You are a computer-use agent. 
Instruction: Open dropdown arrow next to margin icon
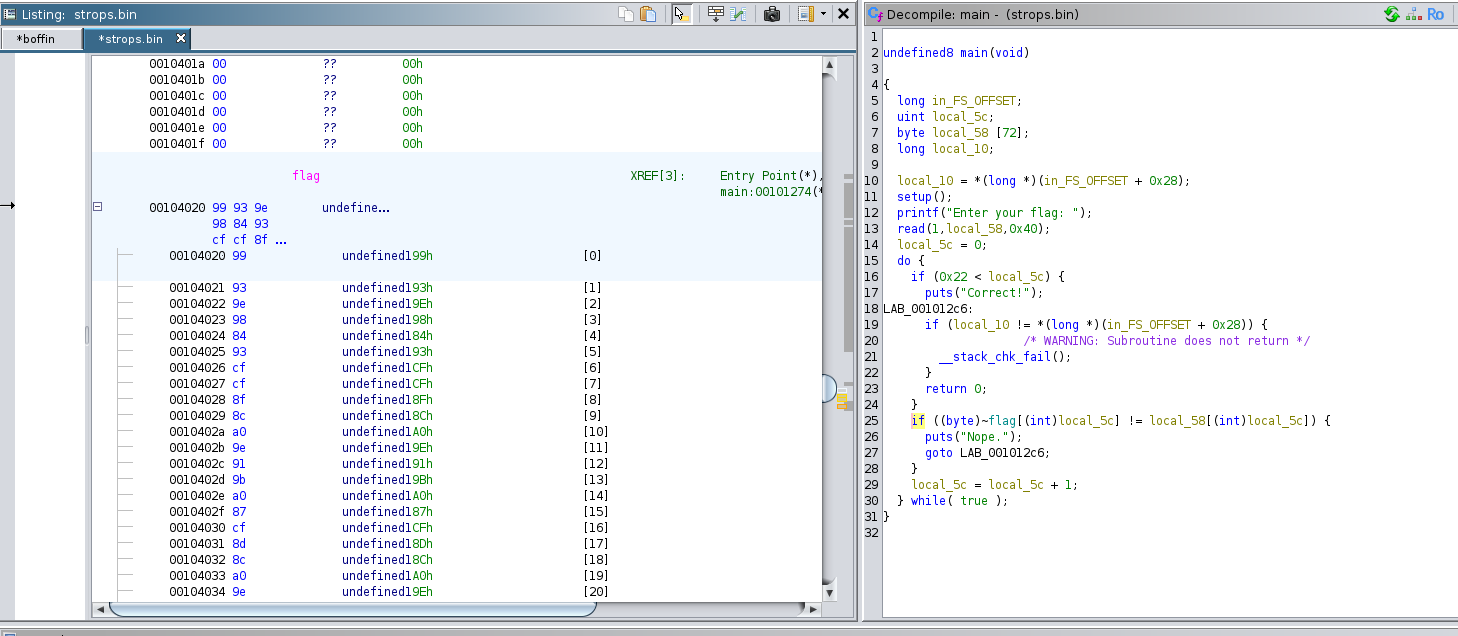point(823,14)
